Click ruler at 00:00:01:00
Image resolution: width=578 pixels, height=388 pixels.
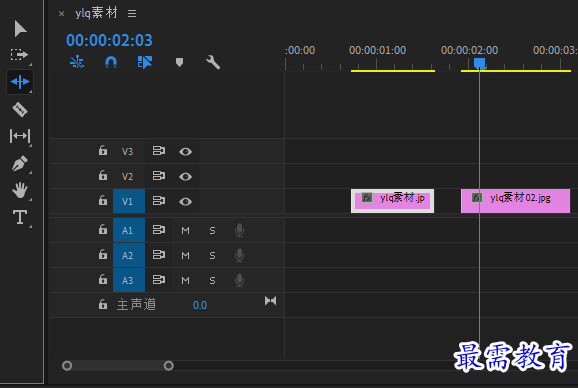[377, 50]
